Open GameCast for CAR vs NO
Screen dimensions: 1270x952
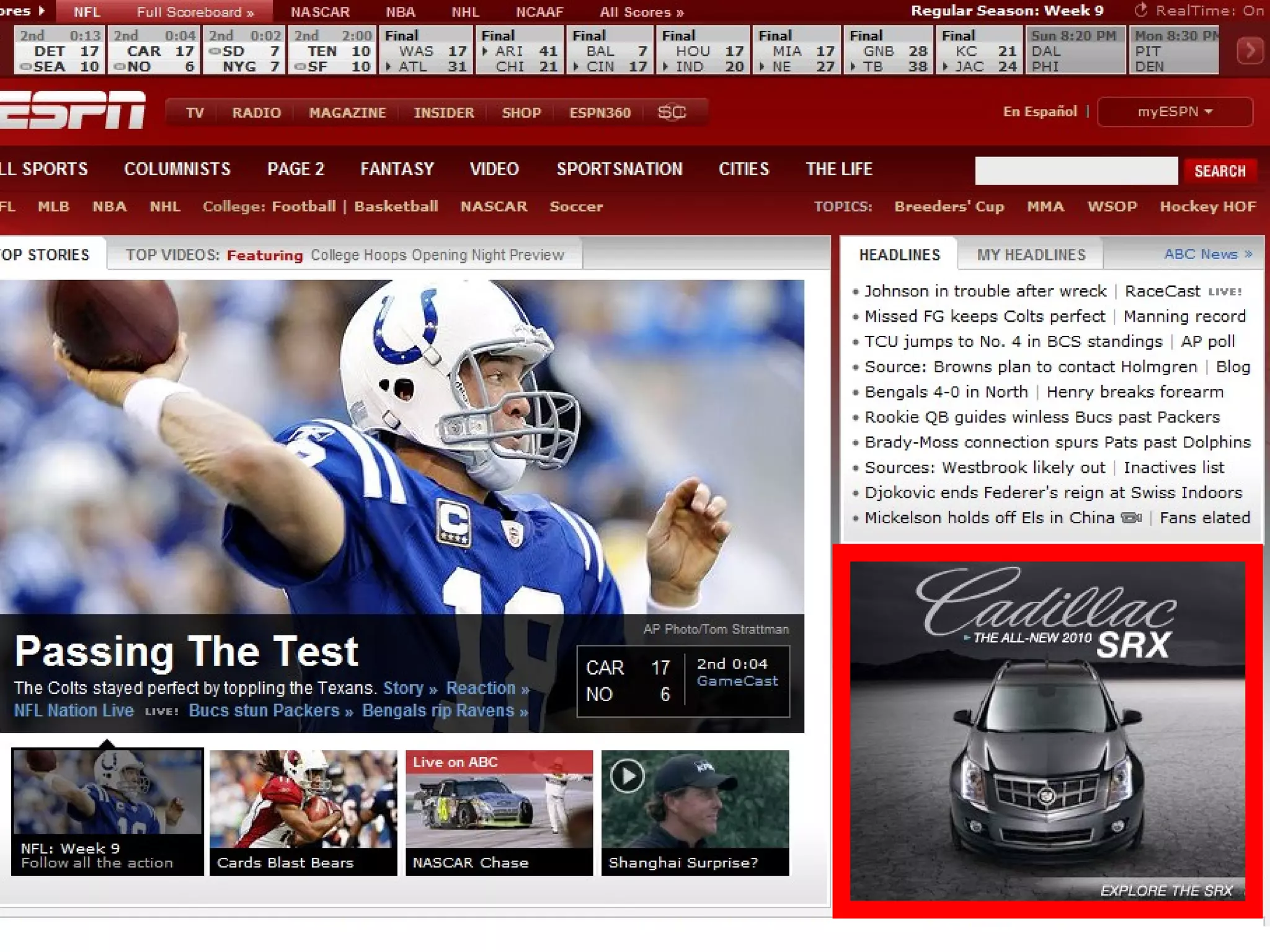(737, 681)
